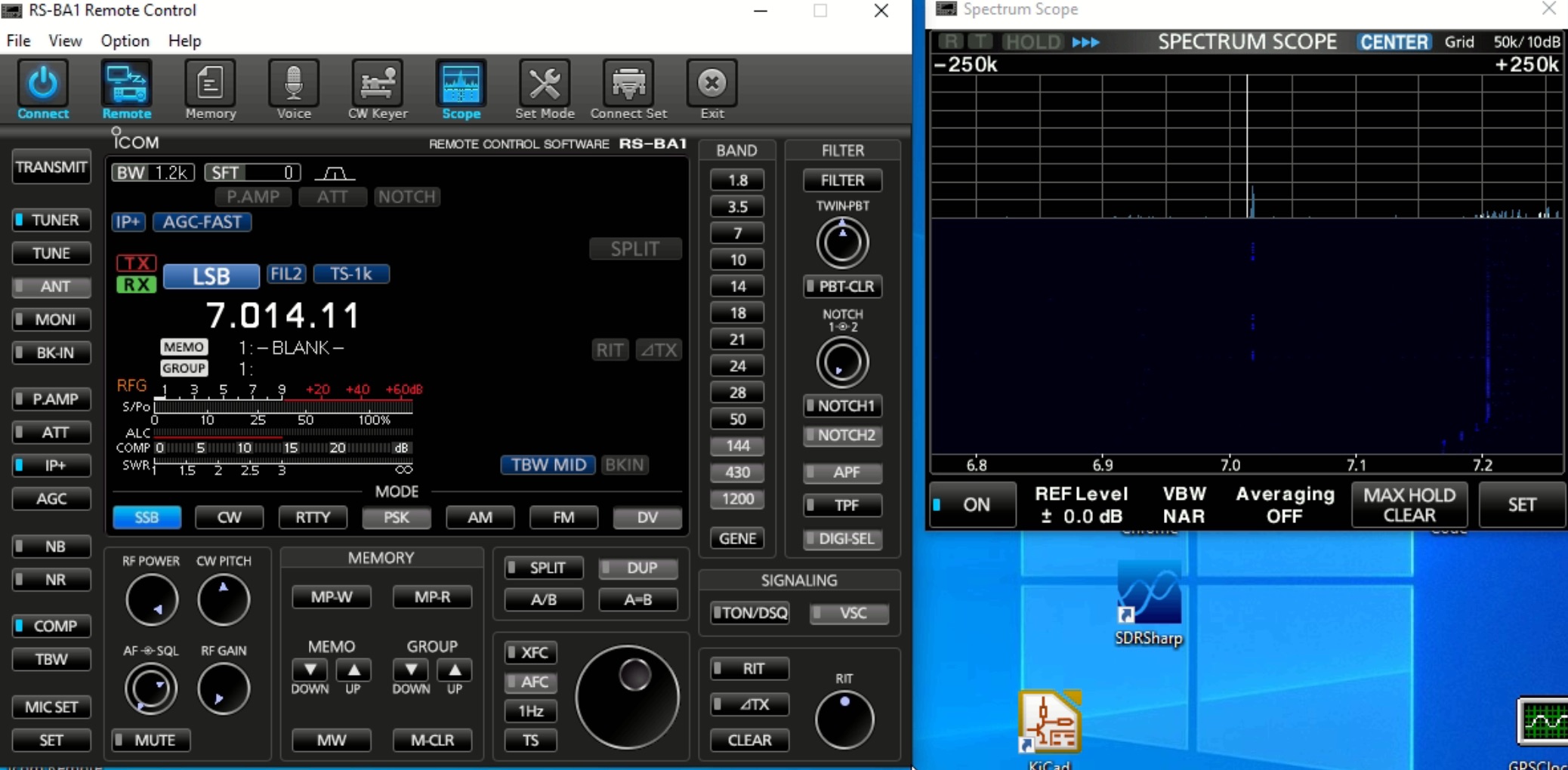Image resolution: width=1568 pixels, height=770 pixels.
Task: Click the RF POWER knob
Action: point(152,599)
